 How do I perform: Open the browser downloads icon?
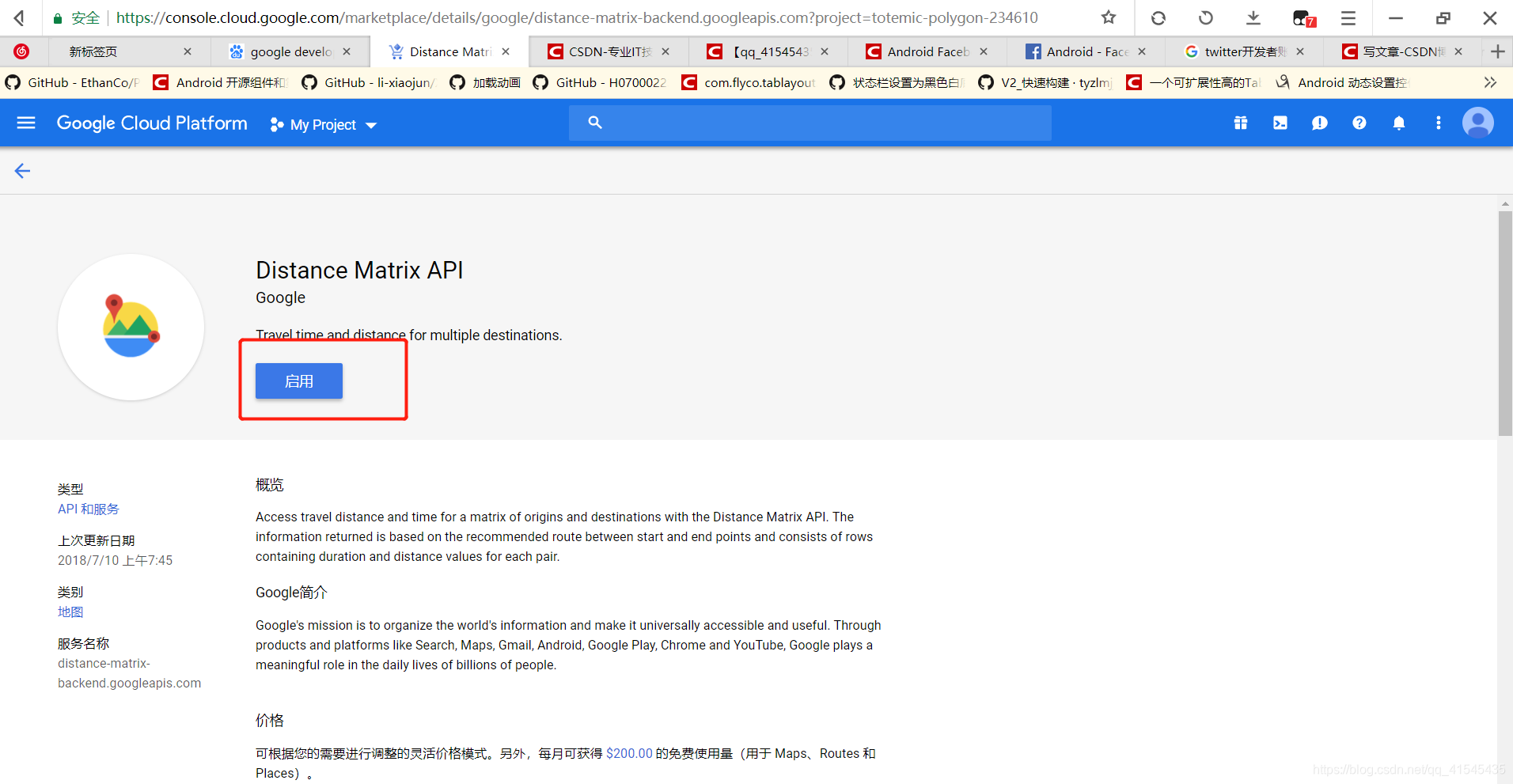(1253, 17)
